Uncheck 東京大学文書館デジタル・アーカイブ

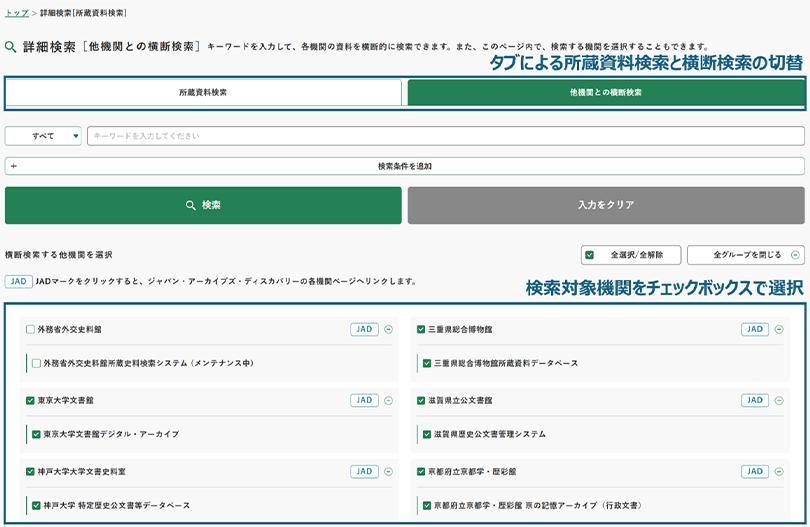tap(36, 434)
